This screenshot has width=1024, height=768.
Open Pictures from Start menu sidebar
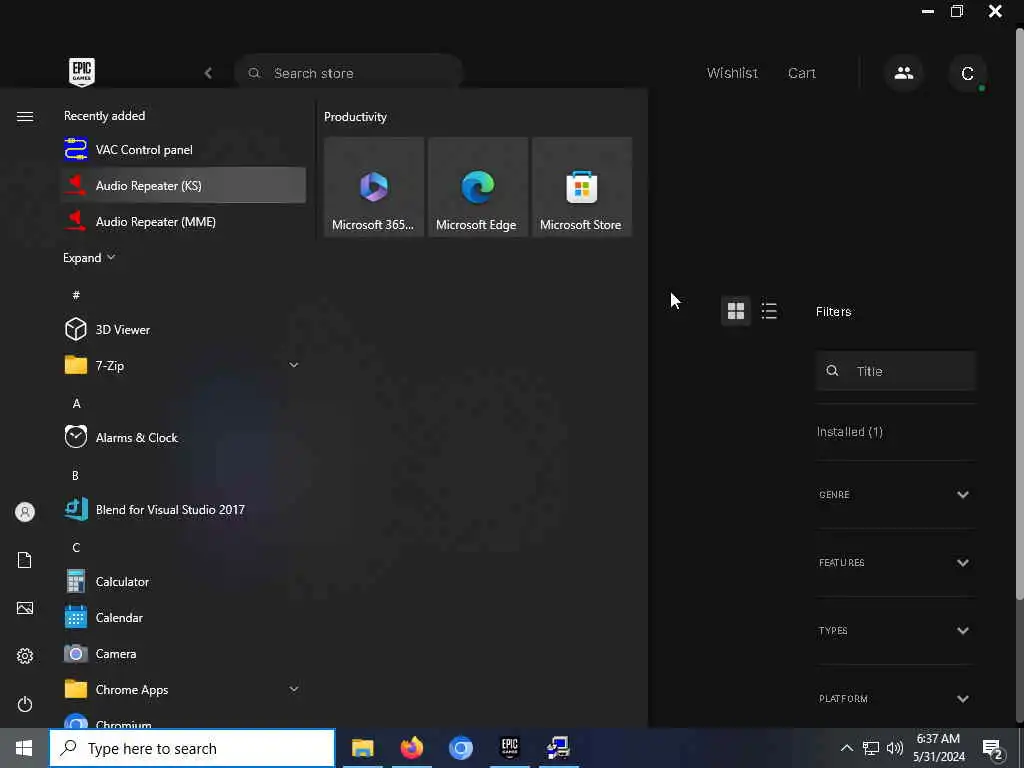tap(25, 608)
